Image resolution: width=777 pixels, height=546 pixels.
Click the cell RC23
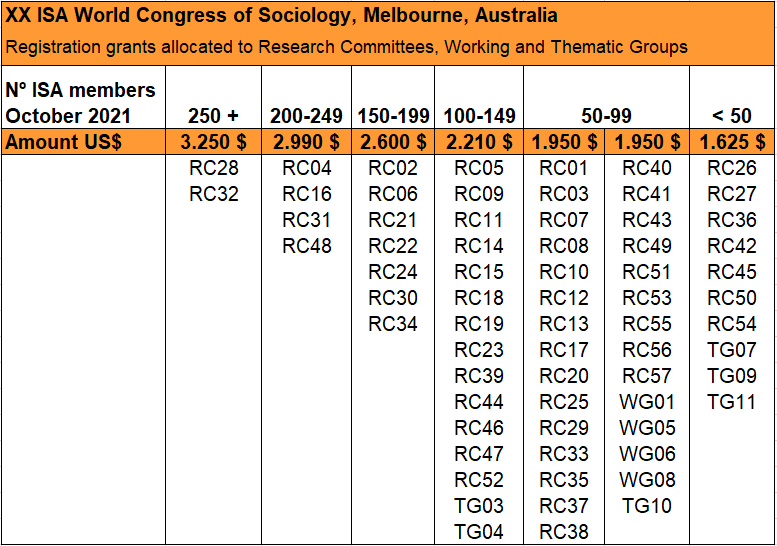(479, 350)
